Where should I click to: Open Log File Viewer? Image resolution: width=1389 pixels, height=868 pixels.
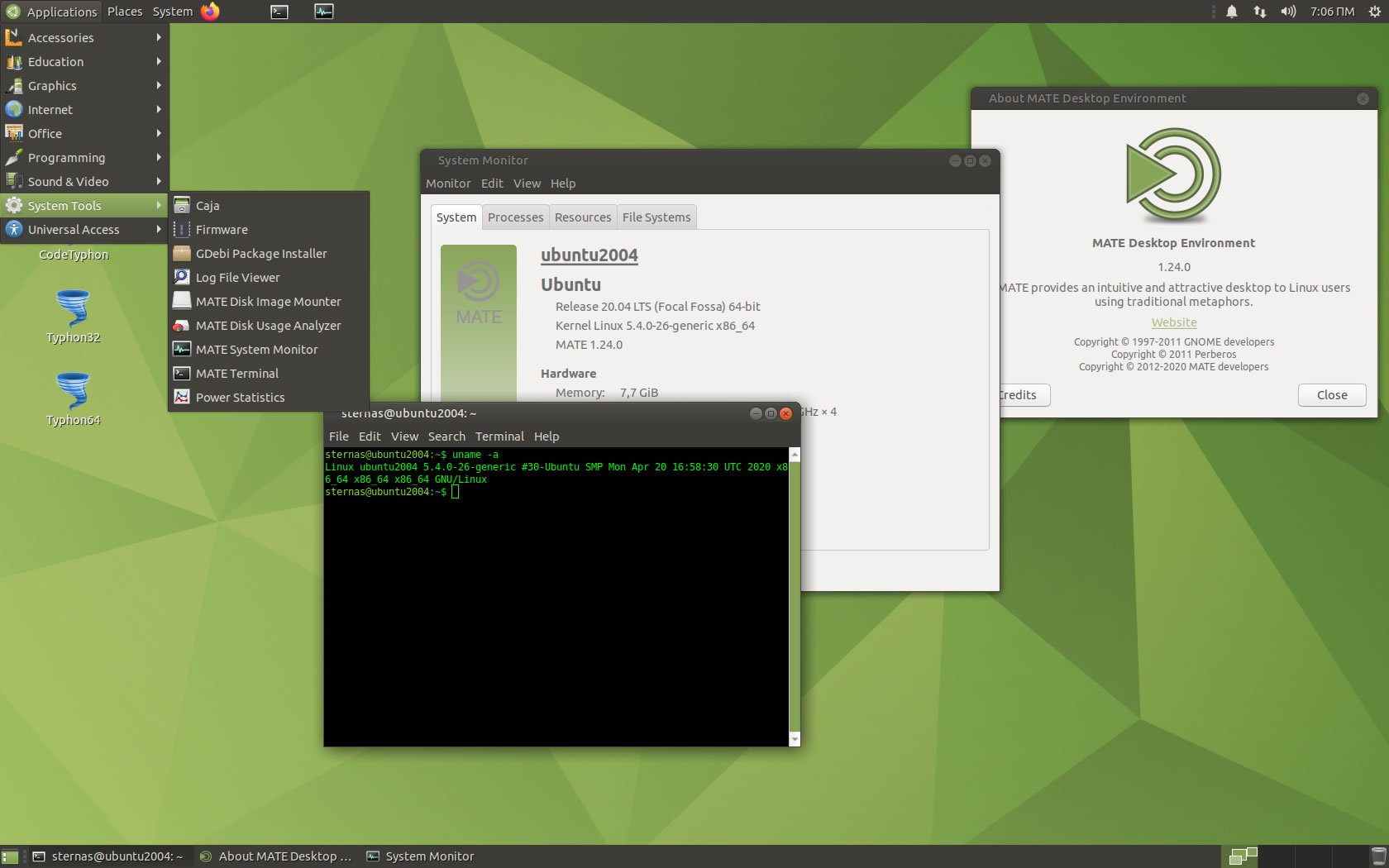click(269, 277)
